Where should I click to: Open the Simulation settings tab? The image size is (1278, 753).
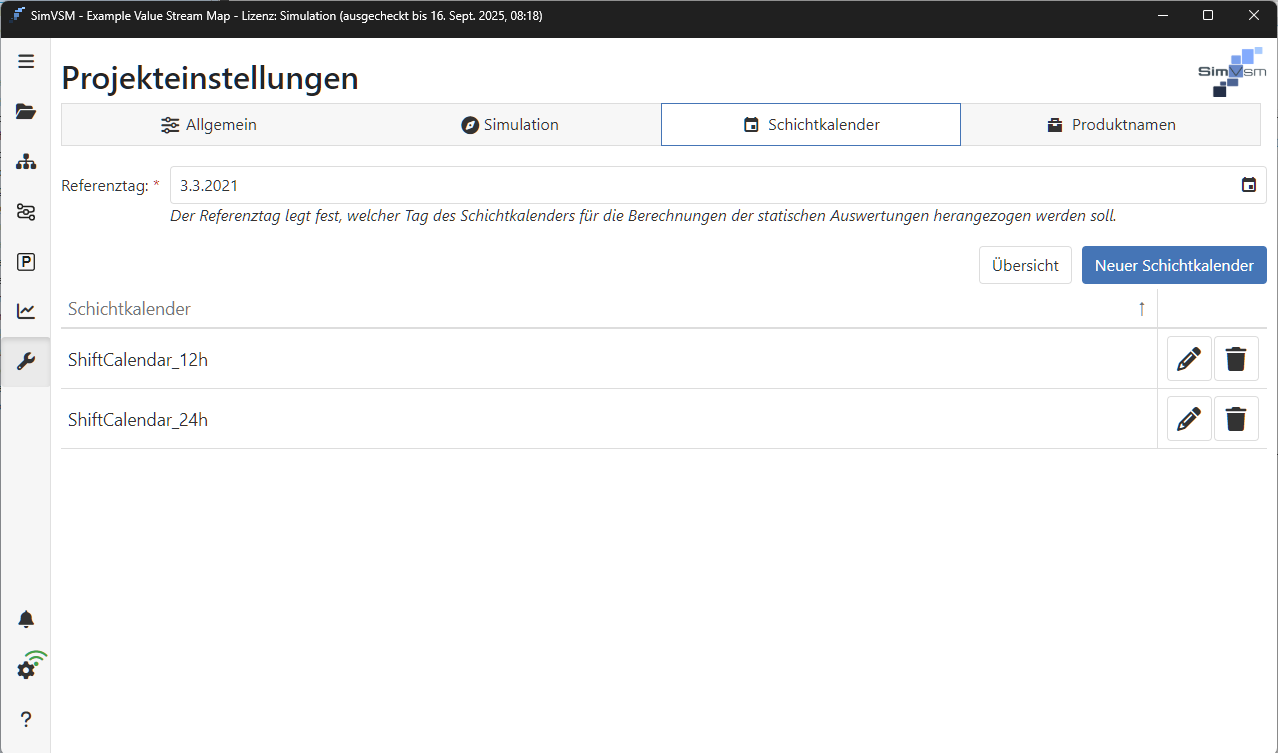tap(510, 124)
